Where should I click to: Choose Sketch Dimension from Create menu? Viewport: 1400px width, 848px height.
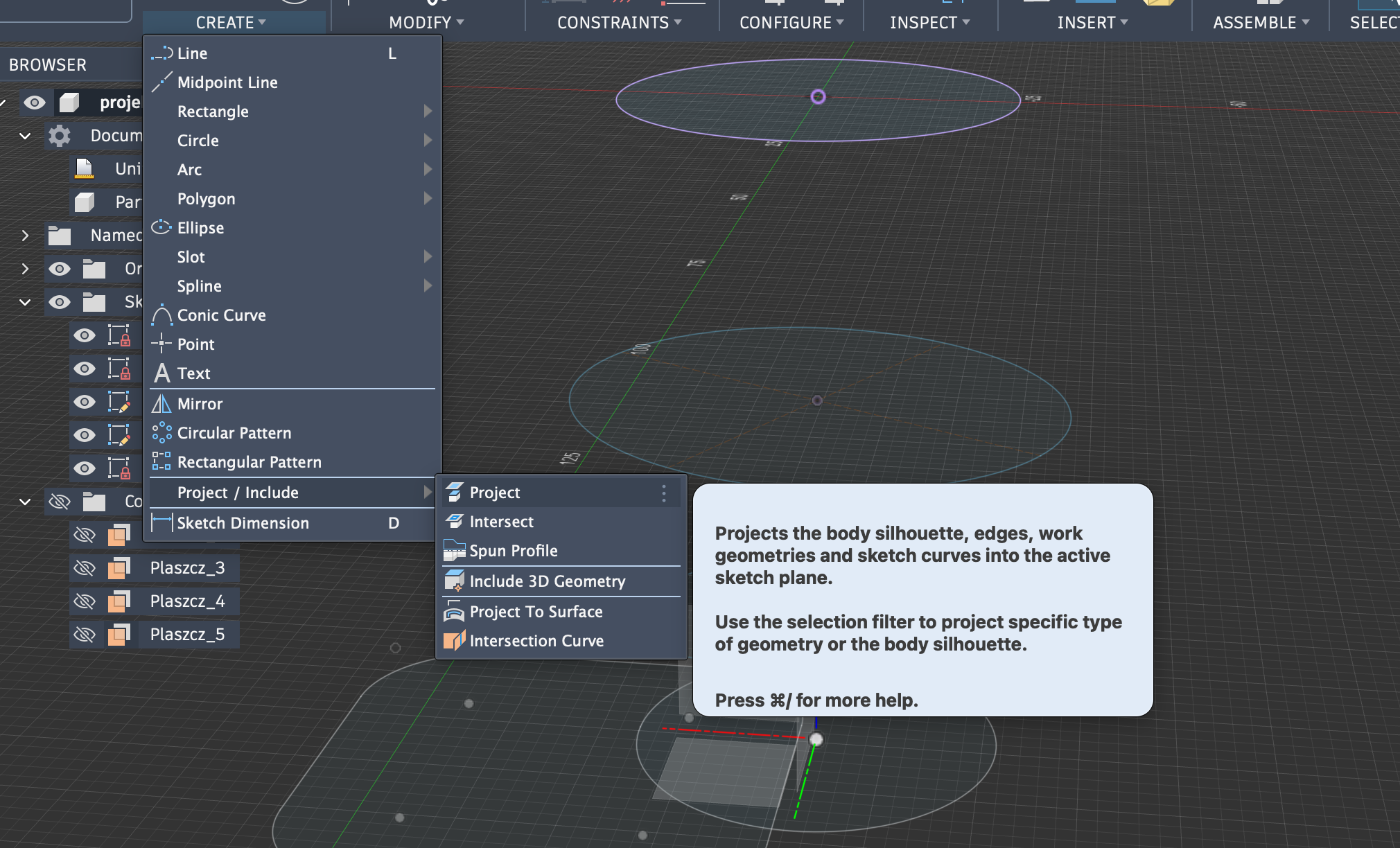pyautogui.click(x=243, y=523)
